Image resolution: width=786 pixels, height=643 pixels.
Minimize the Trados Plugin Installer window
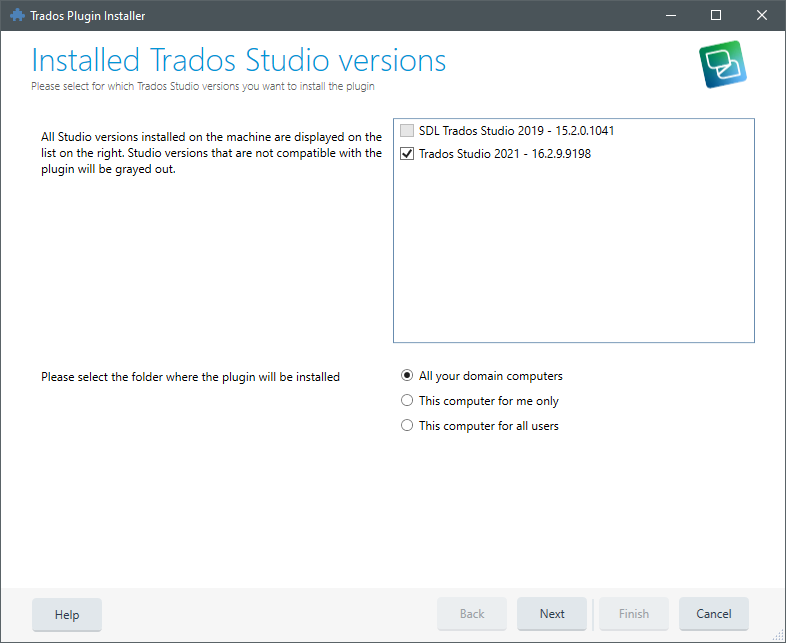(671, 16)
